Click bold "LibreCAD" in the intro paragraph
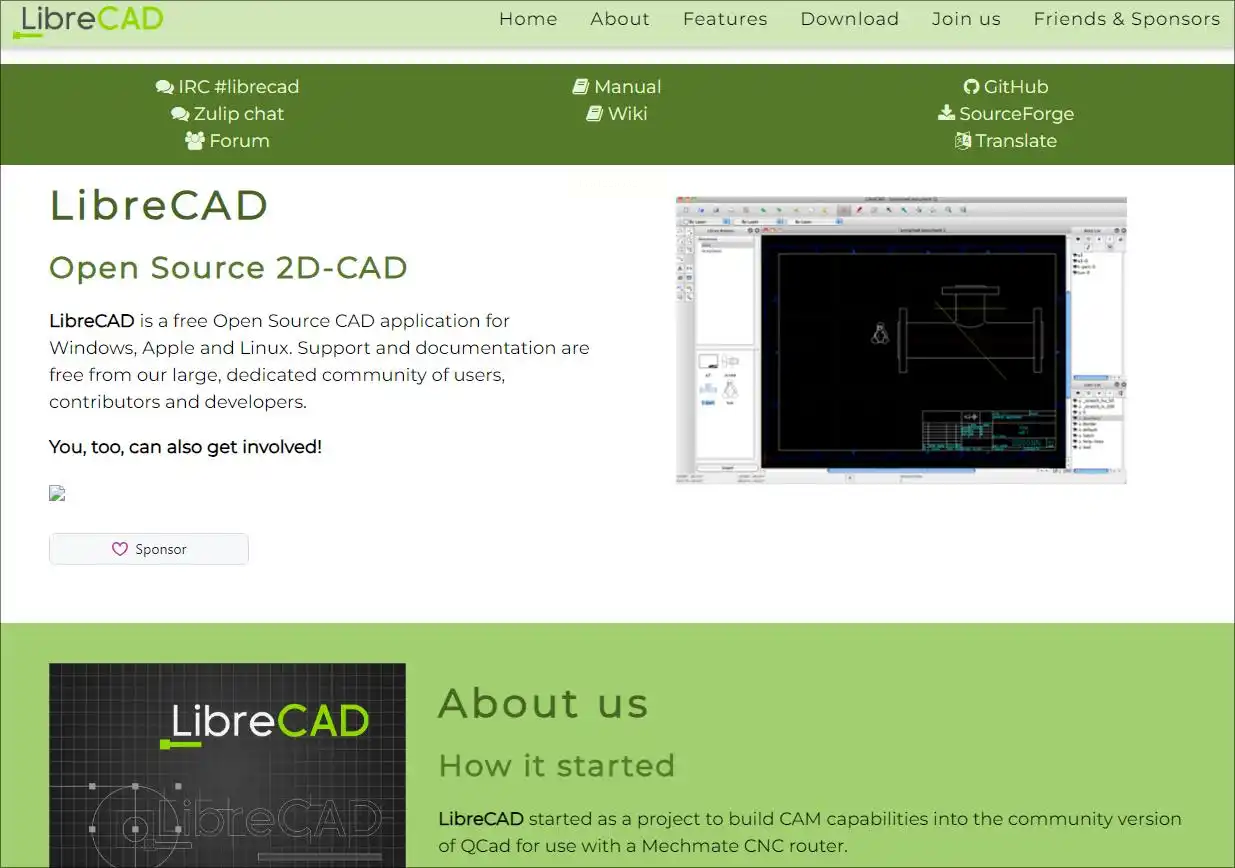The width and height of the screenshot is (1235, 868). coord(92,321)
